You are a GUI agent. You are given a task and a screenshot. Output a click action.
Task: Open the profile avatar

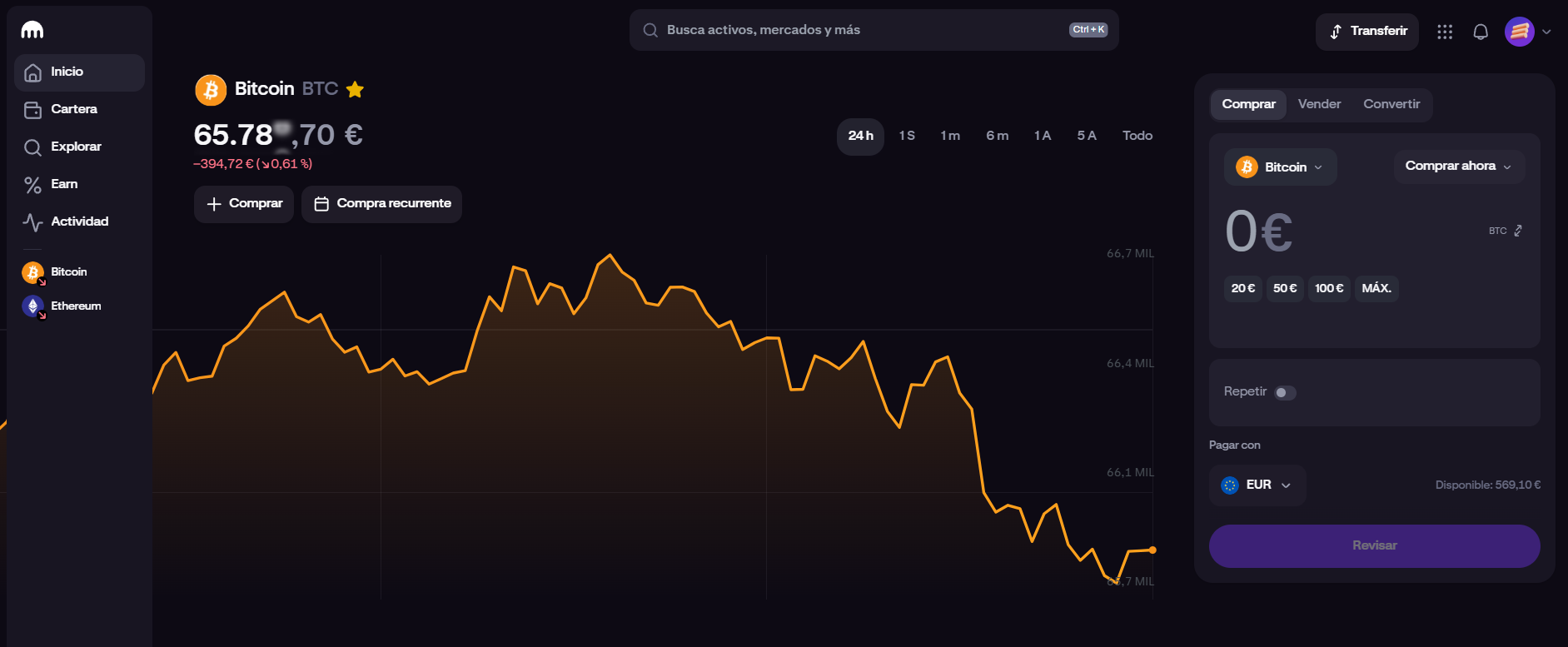(x=1520, y=32)
